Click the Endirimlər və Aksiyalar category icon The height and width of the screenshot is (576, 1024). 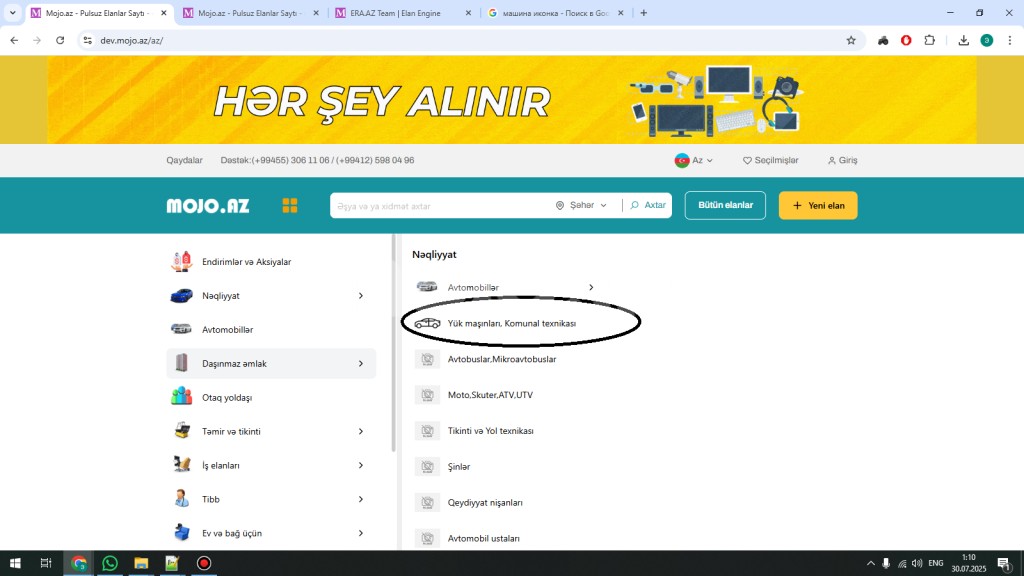pyautogui.click(x=181, y=262)
